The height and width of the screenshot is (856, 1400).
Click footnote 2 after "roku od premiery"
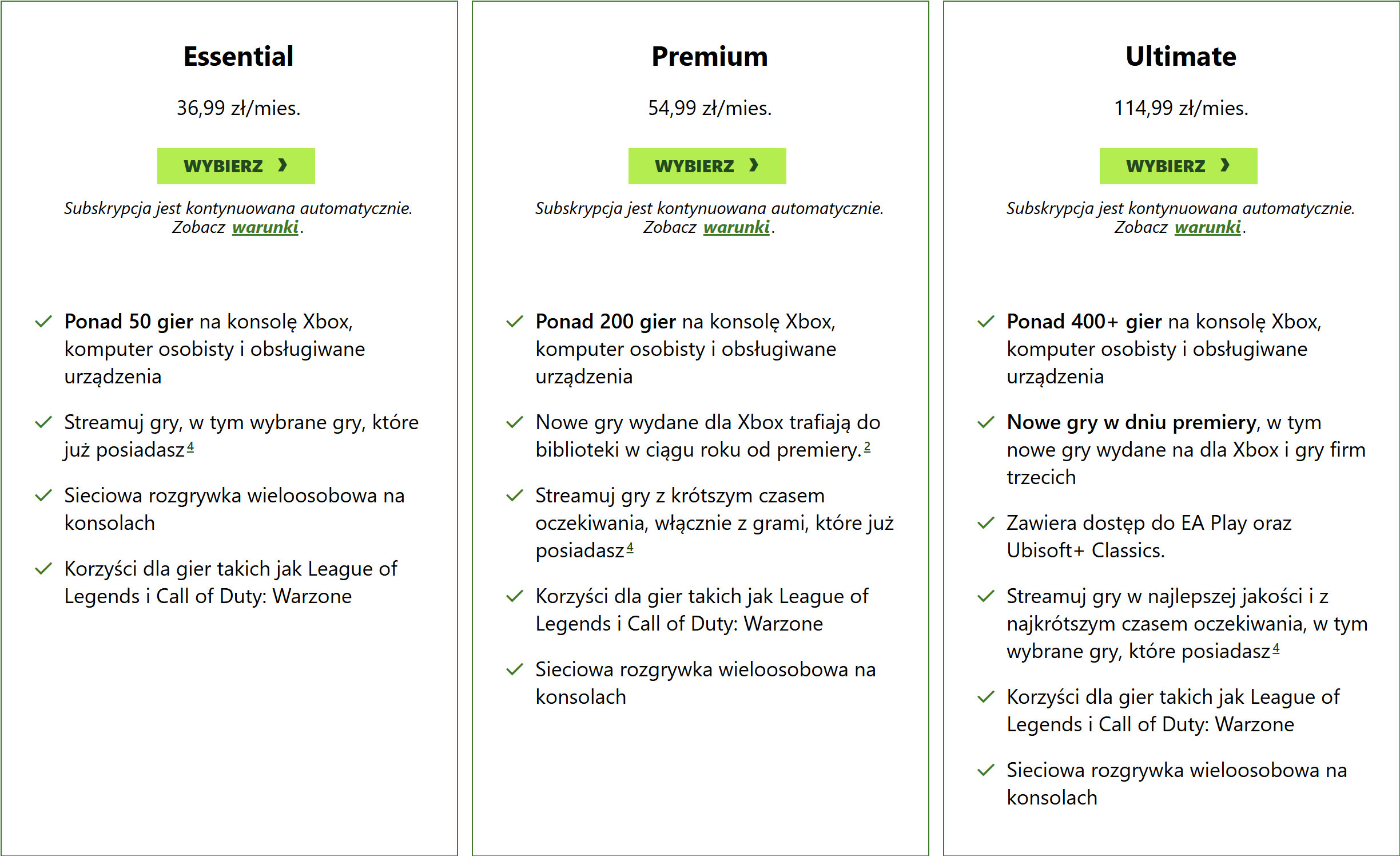pos(867,447)
